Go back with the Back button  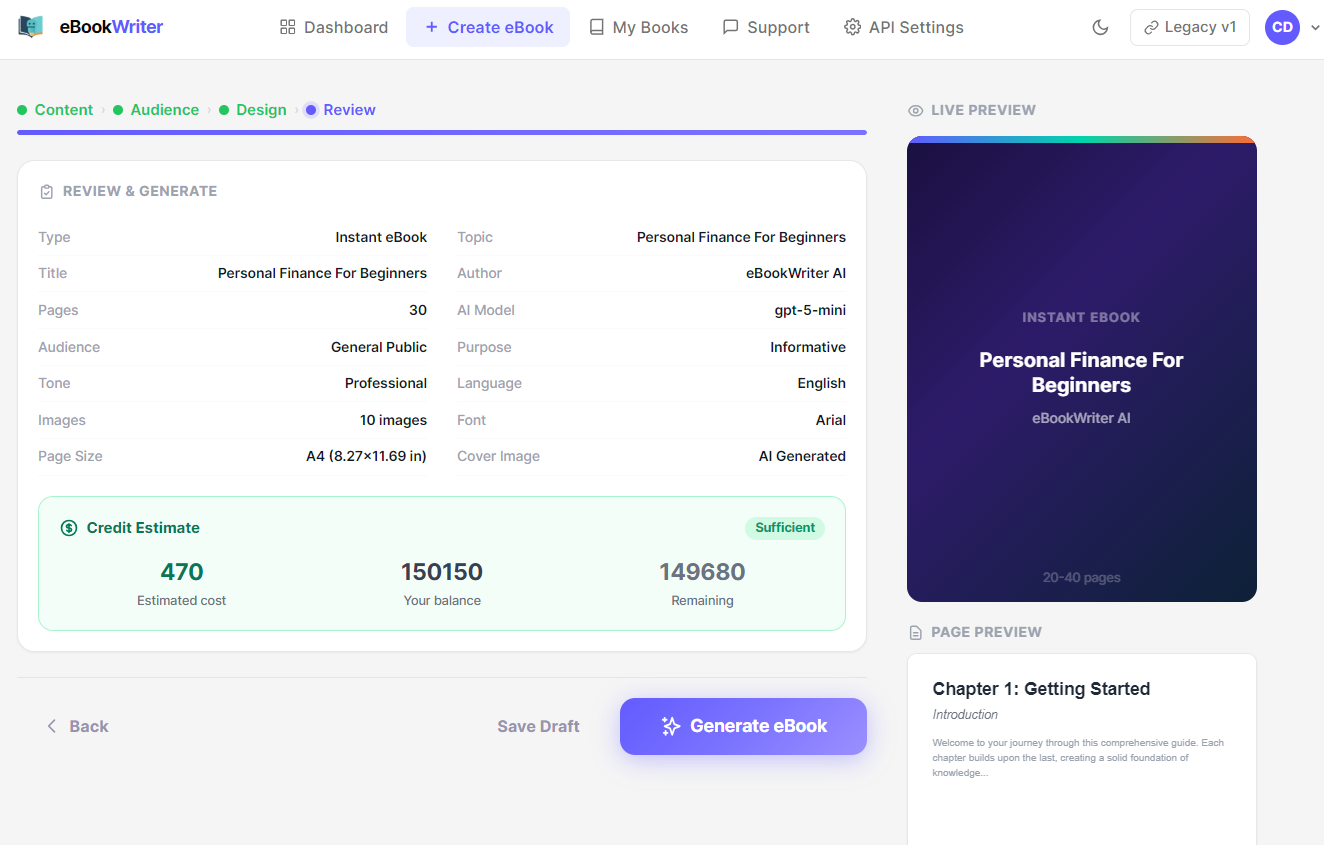(77, 726)
